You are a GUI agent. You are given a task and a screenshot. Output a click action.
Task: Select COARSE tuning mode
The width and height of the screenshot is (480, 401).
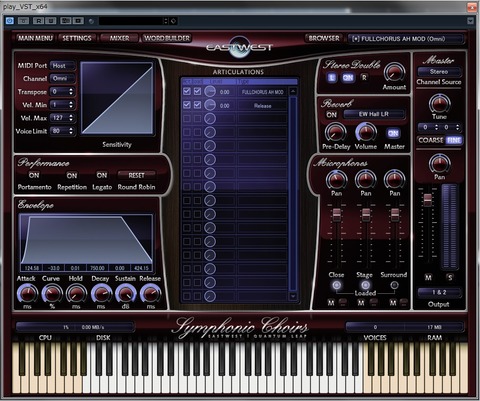(431, 140)
